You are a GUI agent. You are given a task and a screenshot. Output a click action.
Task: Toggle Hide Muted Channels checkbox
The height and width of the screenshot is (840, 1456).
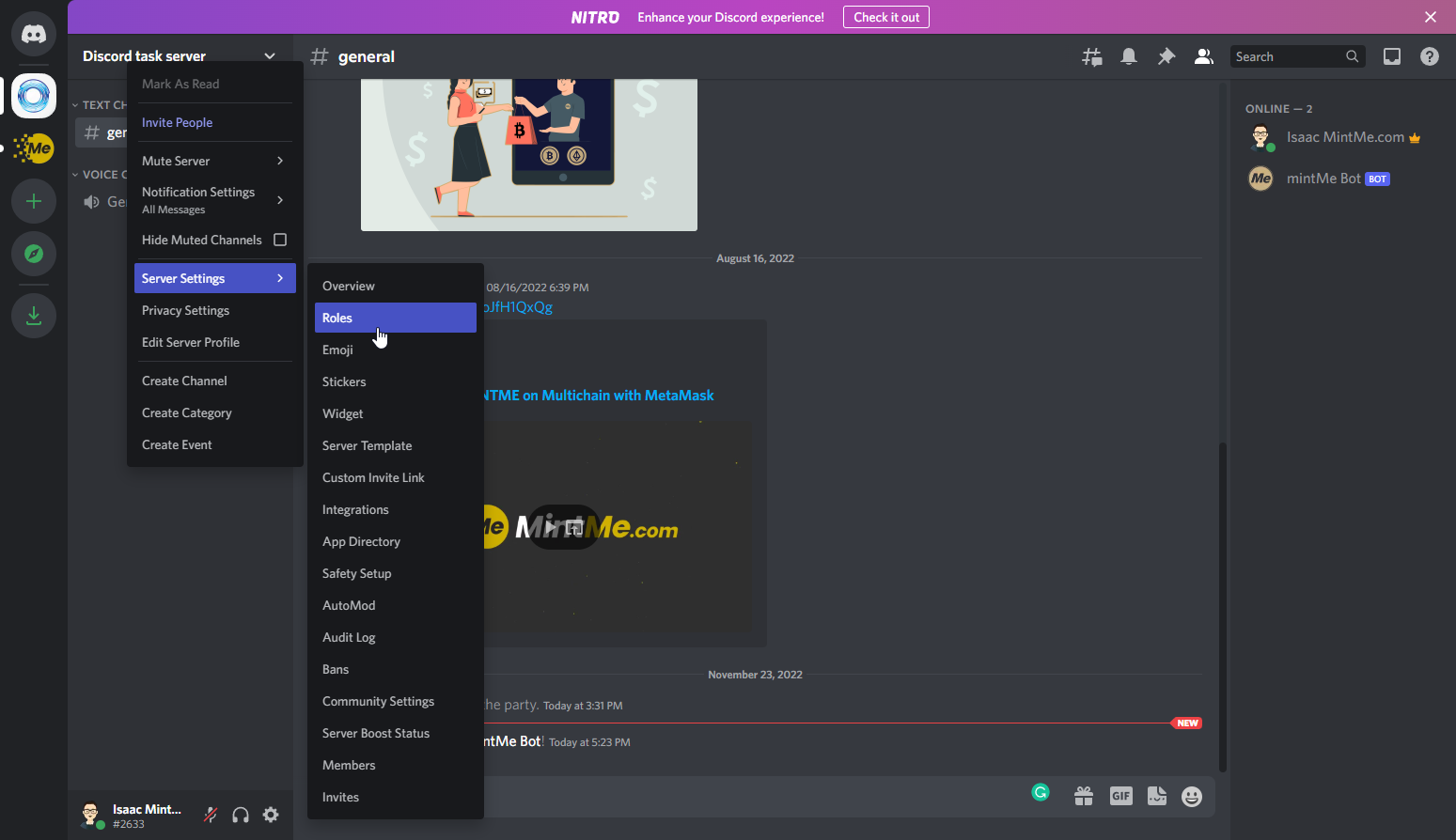click(x=279, y=240)
